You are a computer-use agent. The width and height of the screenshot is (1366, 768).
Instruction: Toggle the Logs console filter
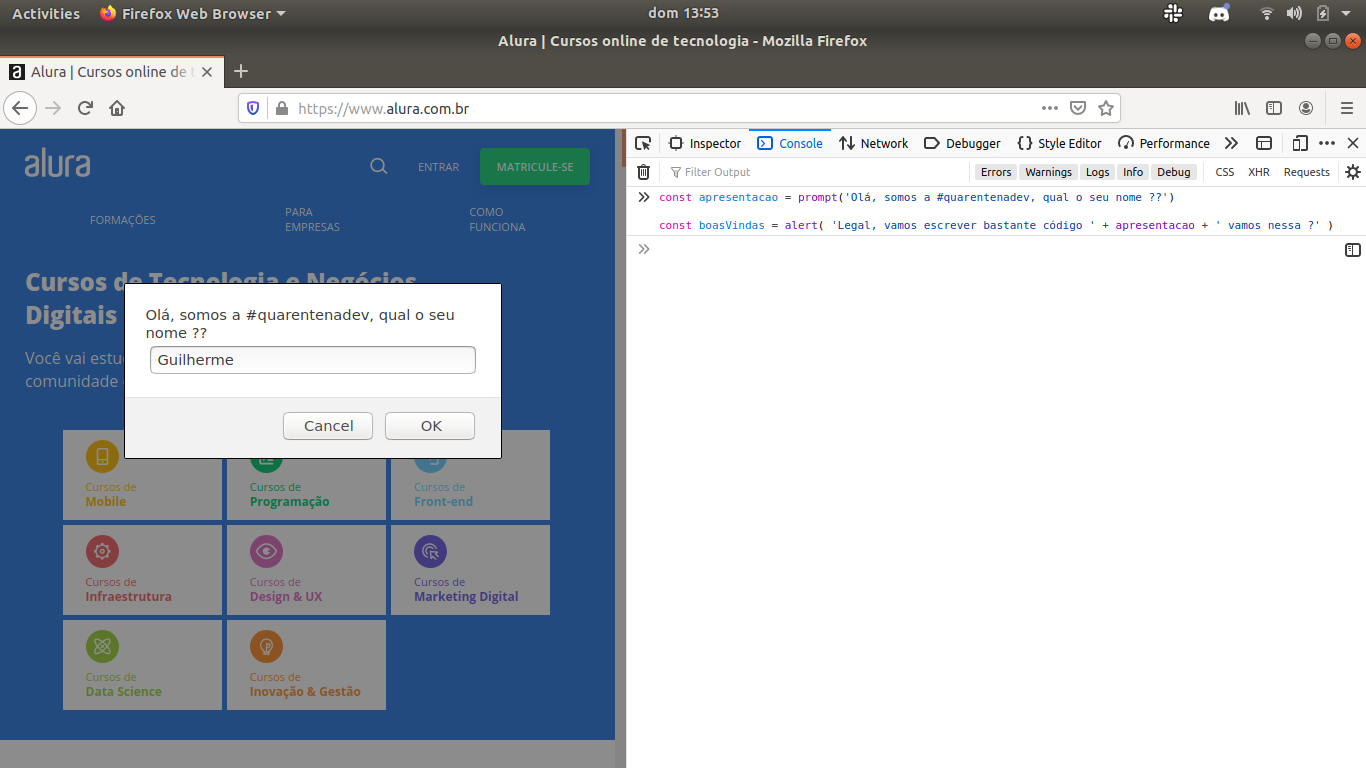[1097, 172]
